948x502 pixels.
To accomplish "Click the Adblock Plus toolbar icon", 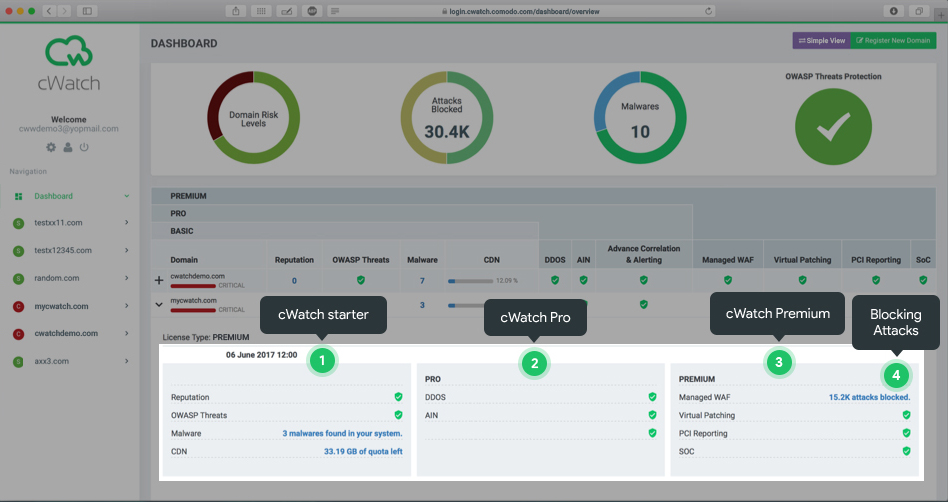I will pos(312,11).
